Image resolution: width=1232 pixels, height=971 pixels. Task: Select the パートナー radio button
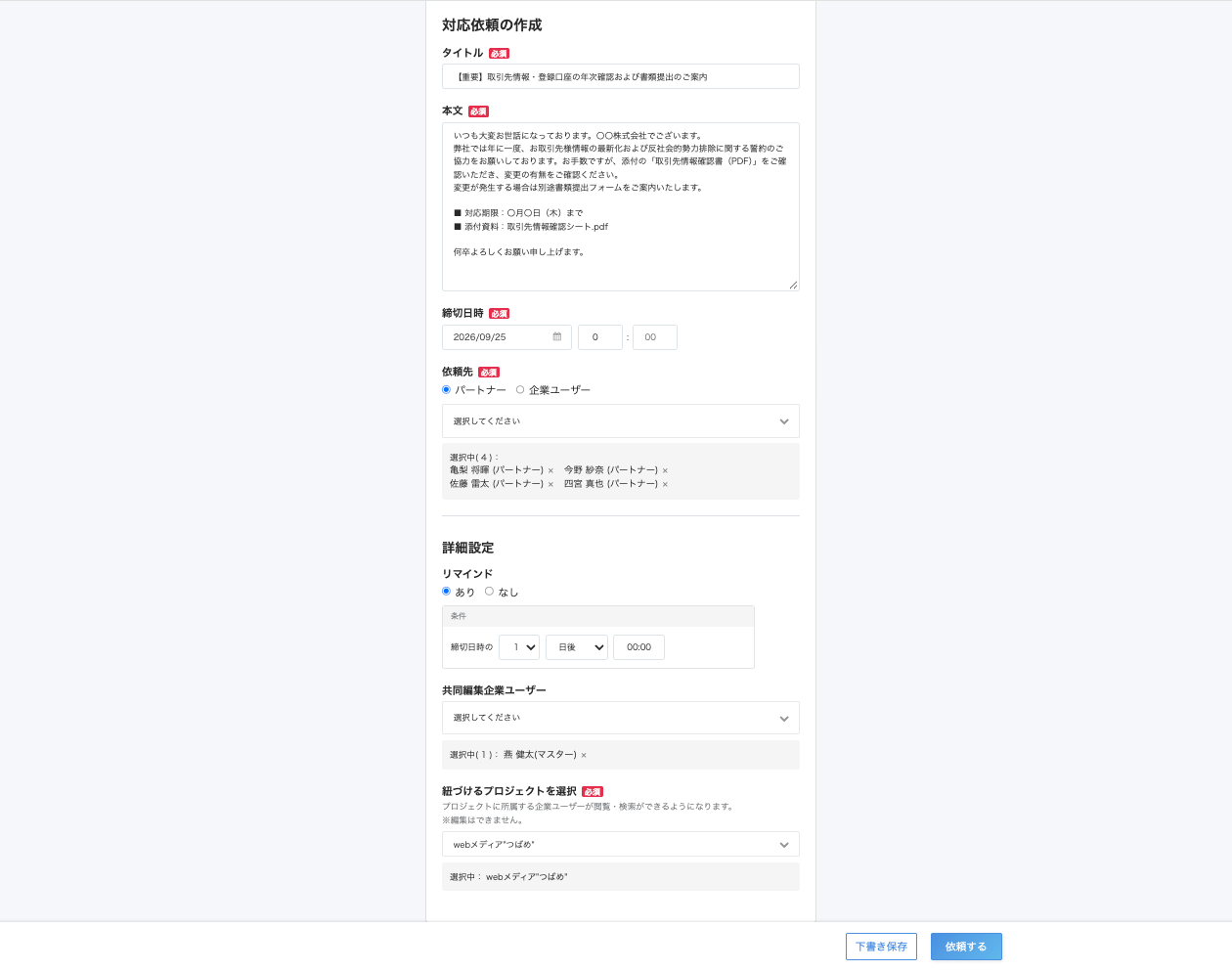tap(447, 389)
